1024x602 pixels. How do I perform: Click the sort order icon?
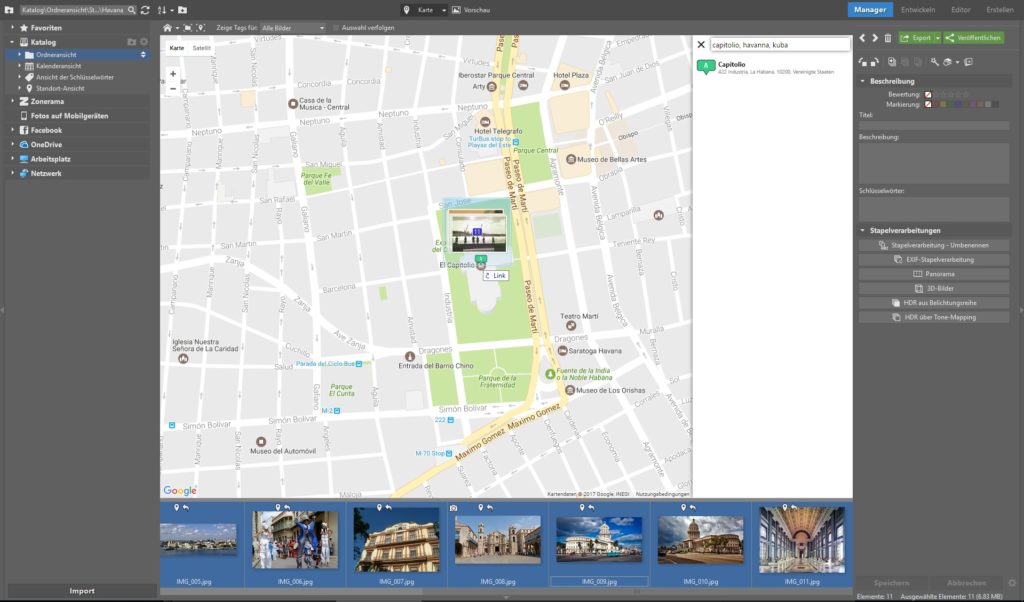click(x=162, y=10)
